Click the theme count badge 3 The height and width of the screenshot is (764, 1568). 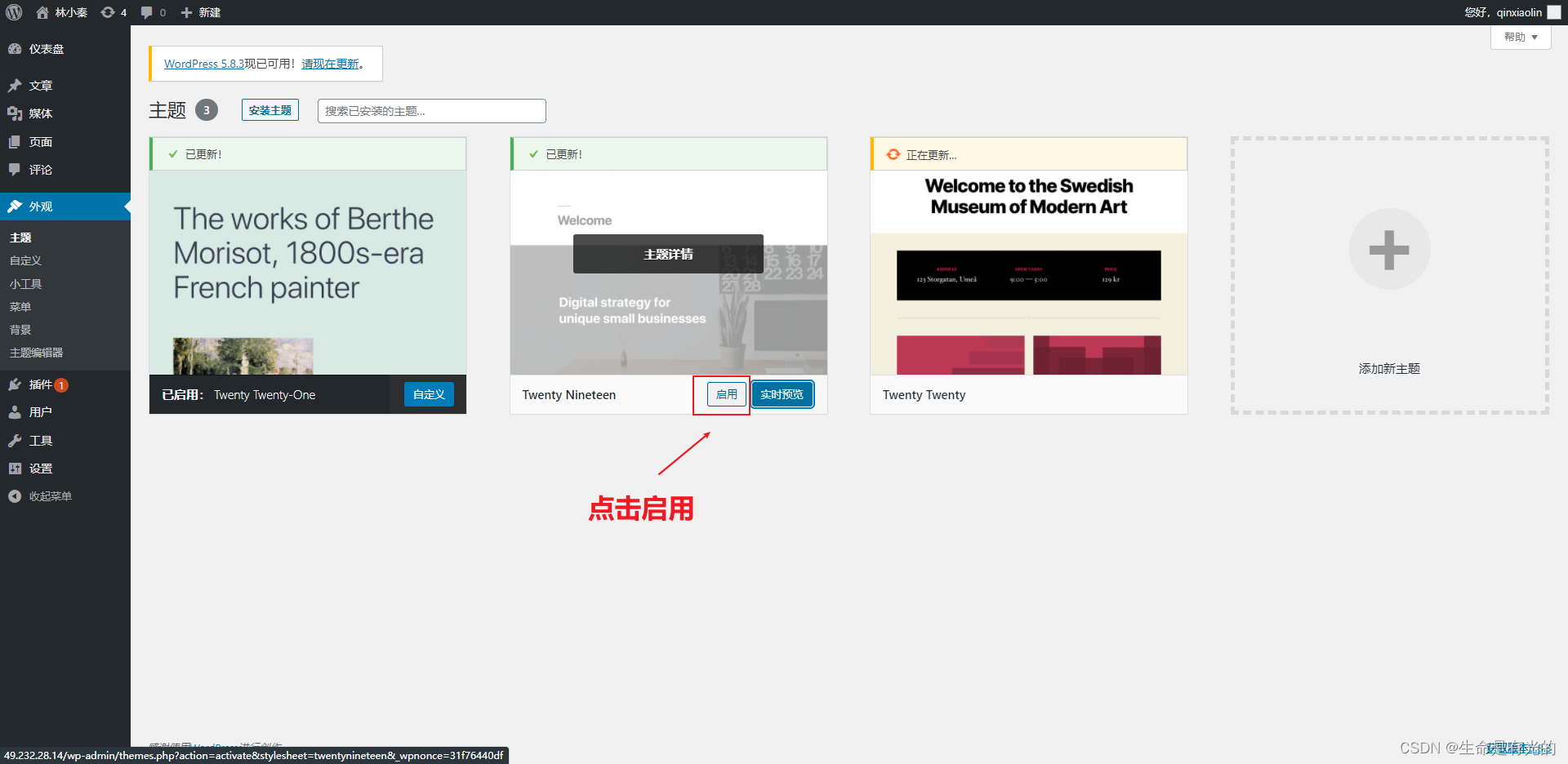(x=207, y=110)
